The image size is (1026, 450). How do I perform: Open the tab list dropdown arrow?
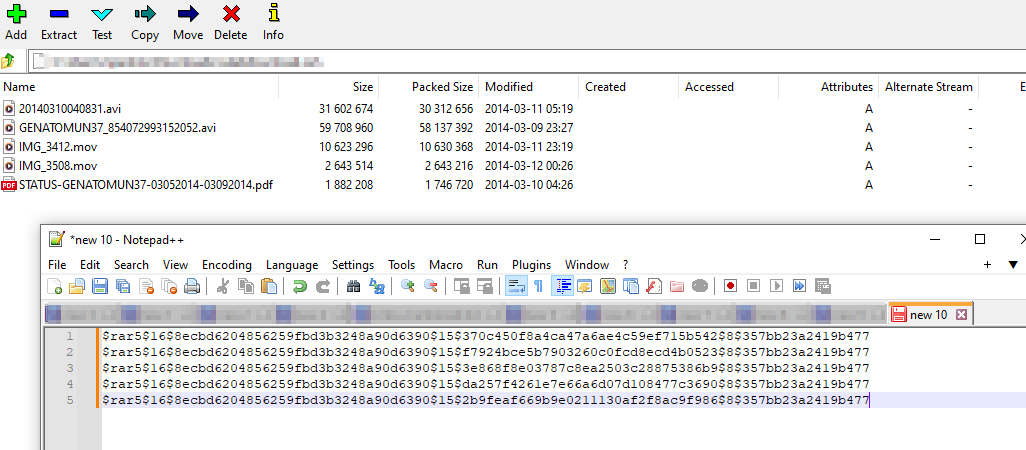click(x=1013, y=264)
